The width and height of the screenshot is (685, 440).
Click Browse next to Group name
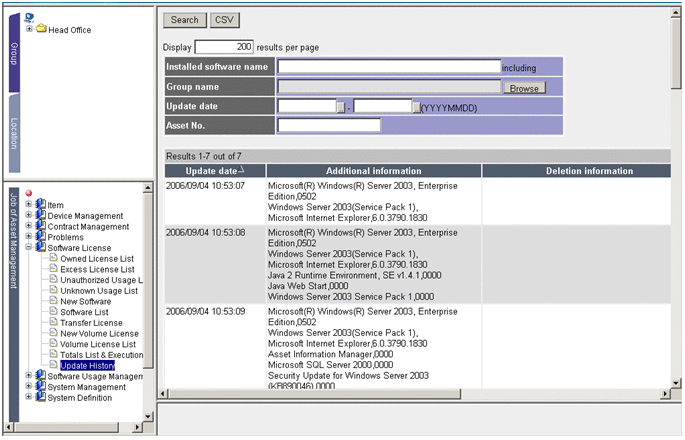(x=524, y=88)
